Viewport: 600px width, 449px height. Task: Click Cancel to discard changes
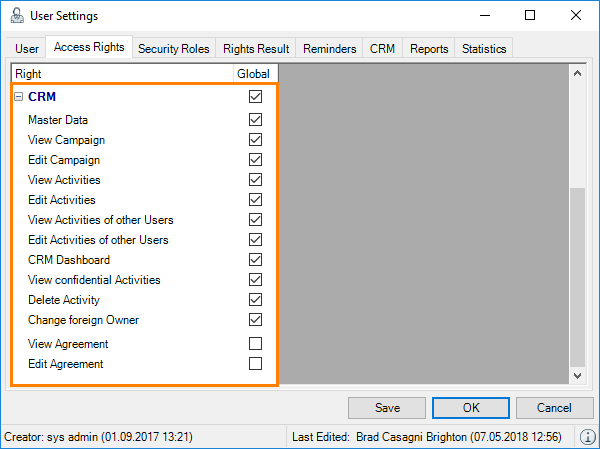(554, 408)
